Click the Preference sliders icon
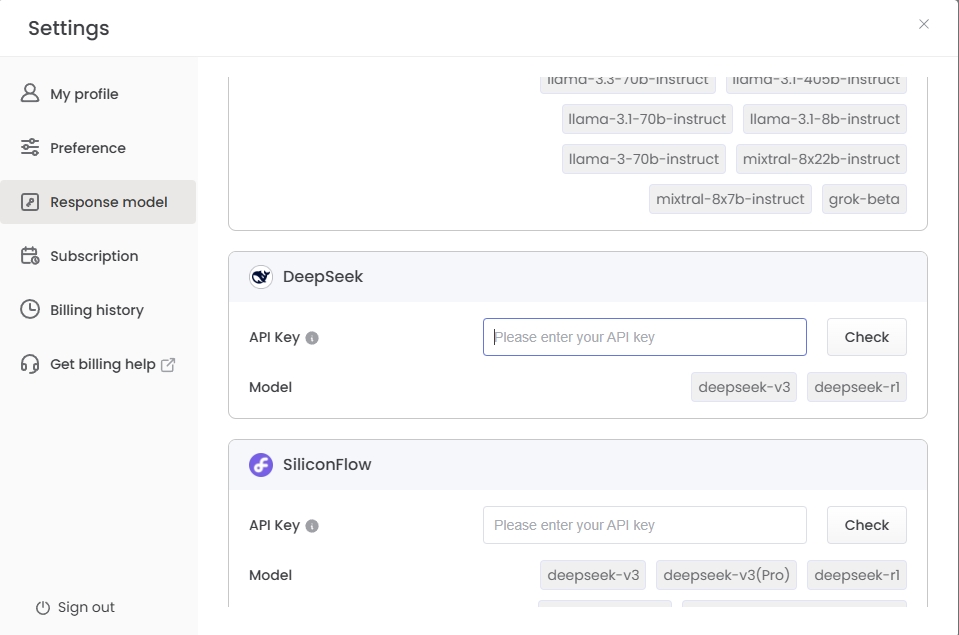The height and width of the screenshot is (635, 959). coord(30,147)
